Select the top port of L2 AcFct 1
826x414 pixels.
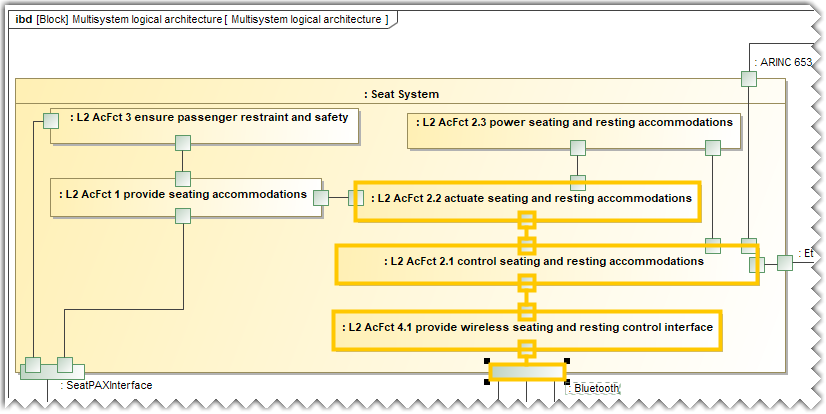pos(183,179)
